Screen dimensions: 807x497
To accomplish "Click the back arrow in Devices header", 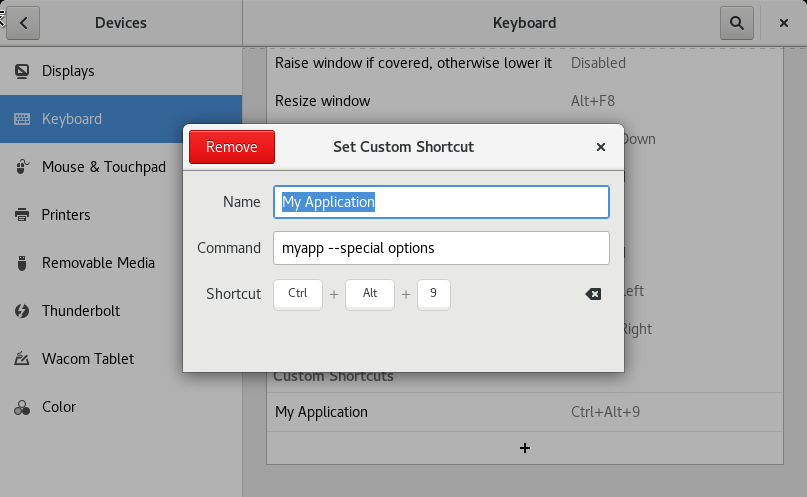I will [23, 22].
